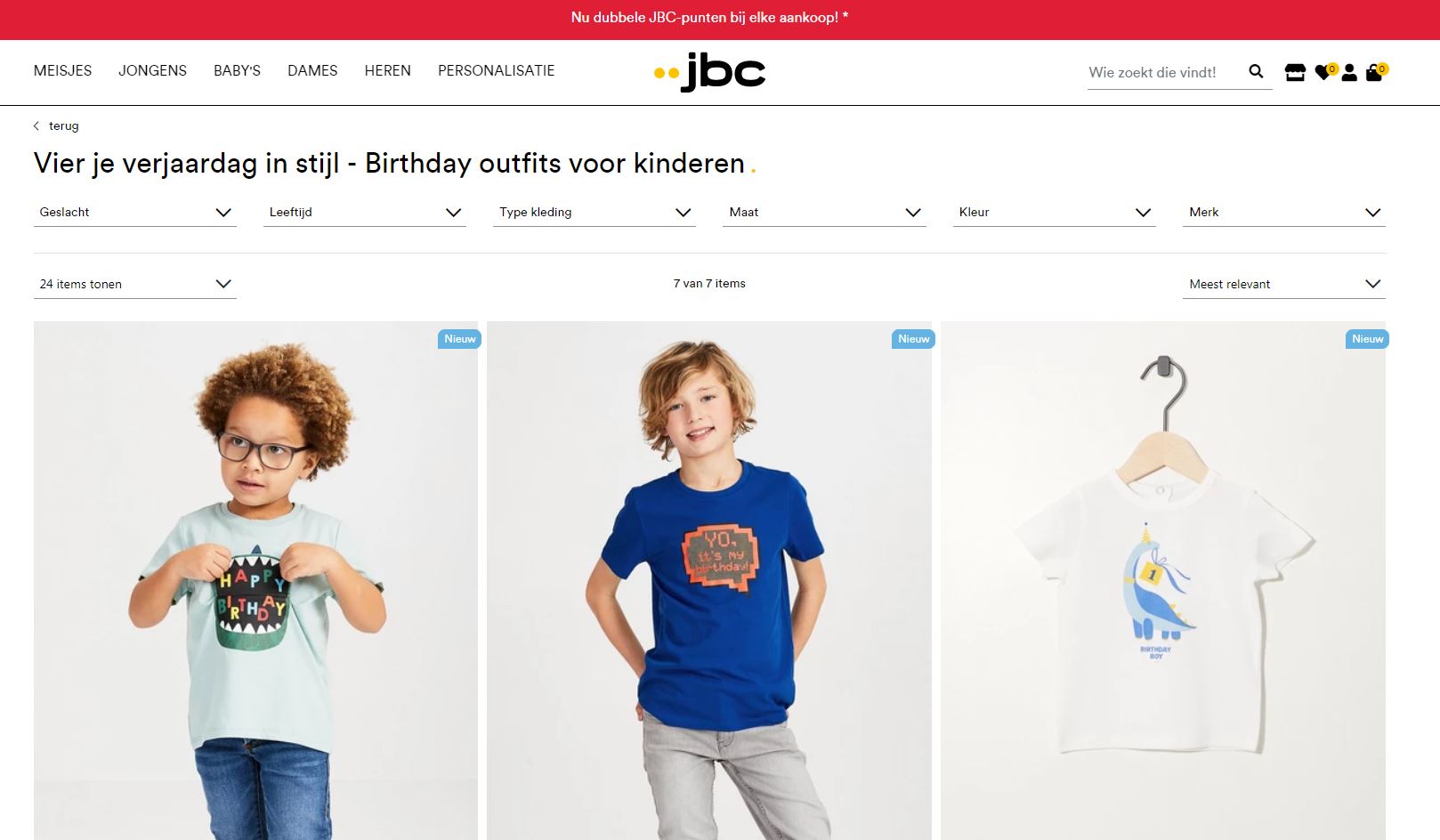Viewport: 1440px width, 840px height.
Task: Open the JONGENS menu
Action: pos(152,70)
